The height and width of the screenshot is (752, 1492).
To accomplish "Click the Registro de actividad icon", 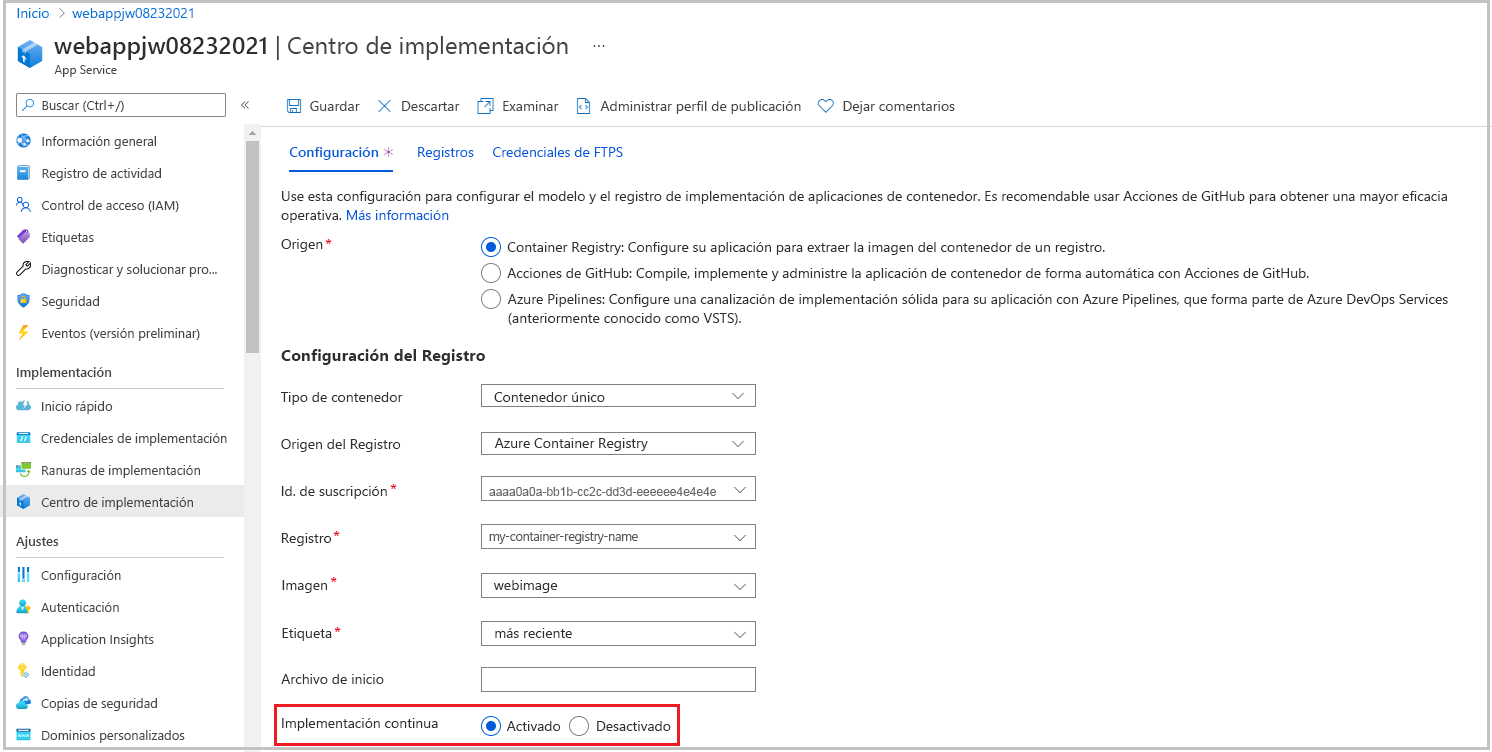I will pos(24,173).
